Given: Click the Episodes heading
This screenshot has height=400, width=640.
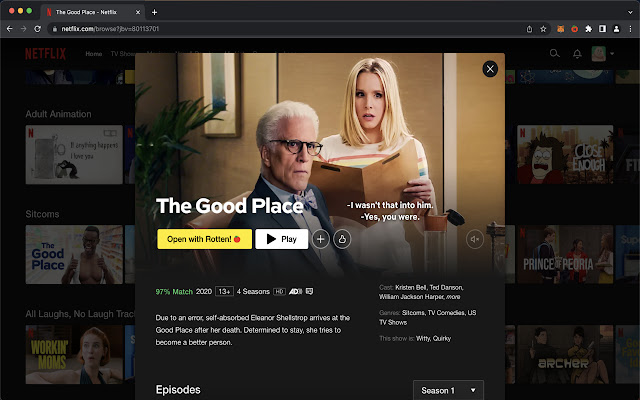Looking at the screenshot, I should click(x=178, y=390).
